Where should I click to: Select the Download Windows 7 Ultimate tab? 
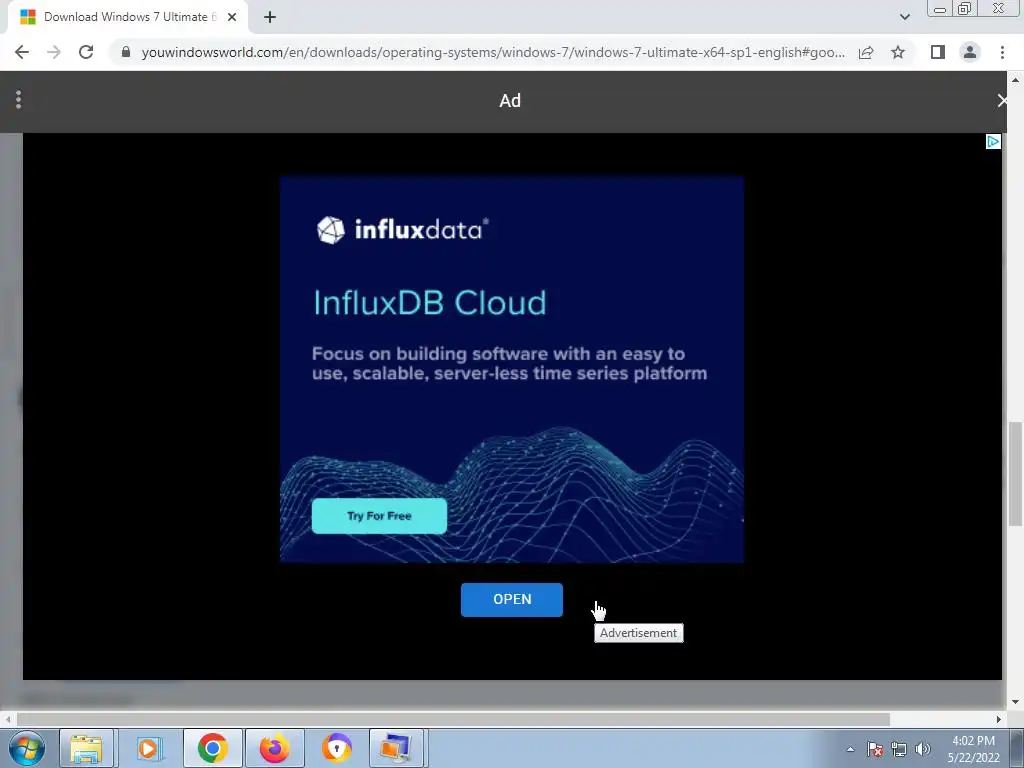point(128,18)
